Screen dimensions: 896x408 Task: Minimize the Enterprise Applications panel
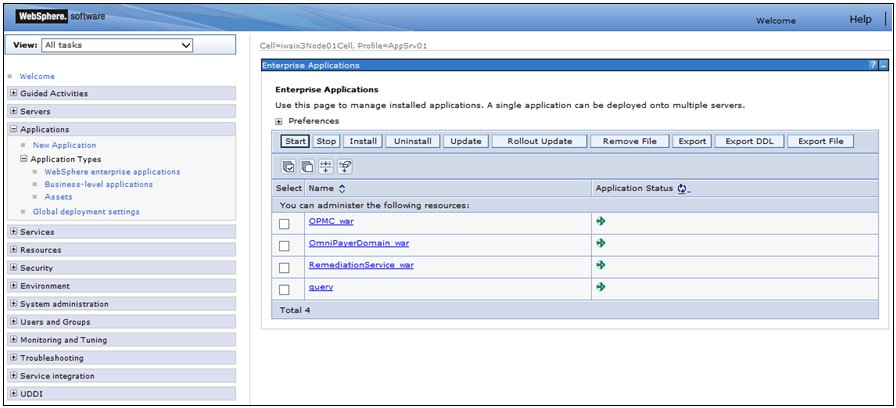point(883,65)
